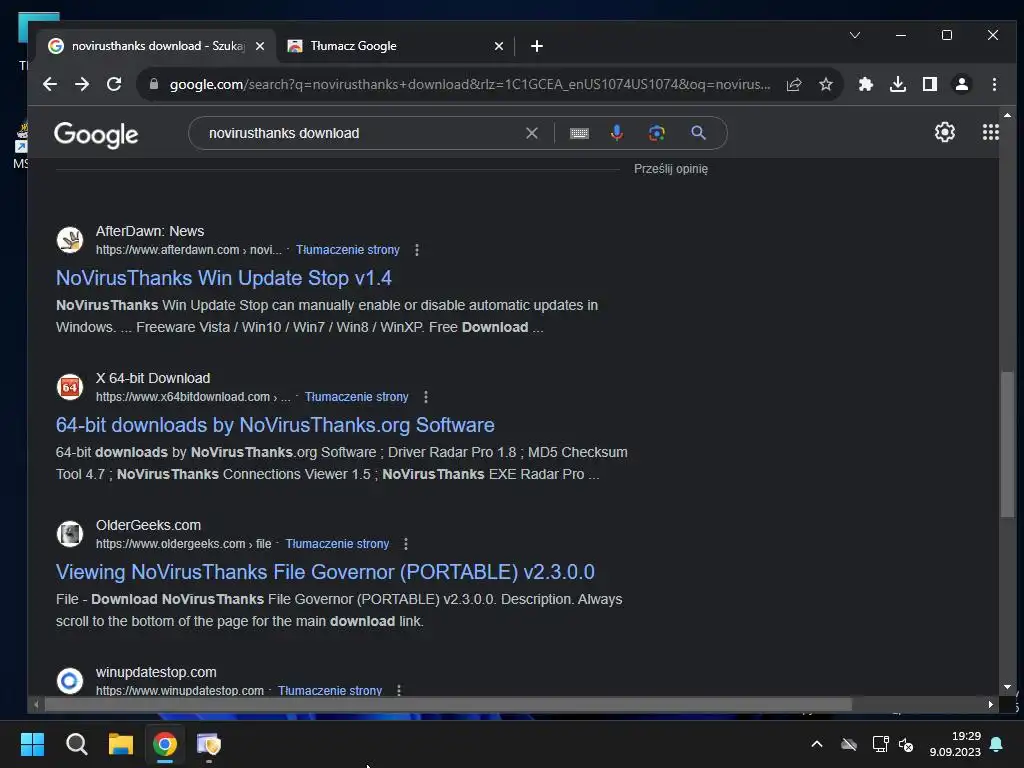Translate x64bitdownload page via Tłumaczenie strony
The height and width of the screenshot is (768, 1024).
click(x=357, y=397)
